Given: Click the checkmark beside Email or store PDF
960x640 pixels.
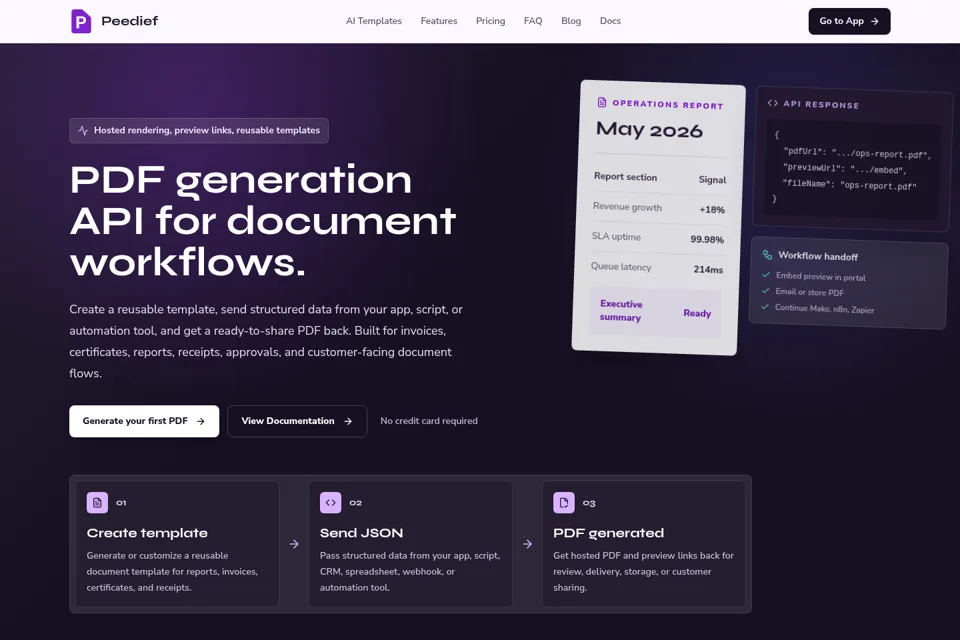Looking at the screenshot, I should click(x=765, y=291).
